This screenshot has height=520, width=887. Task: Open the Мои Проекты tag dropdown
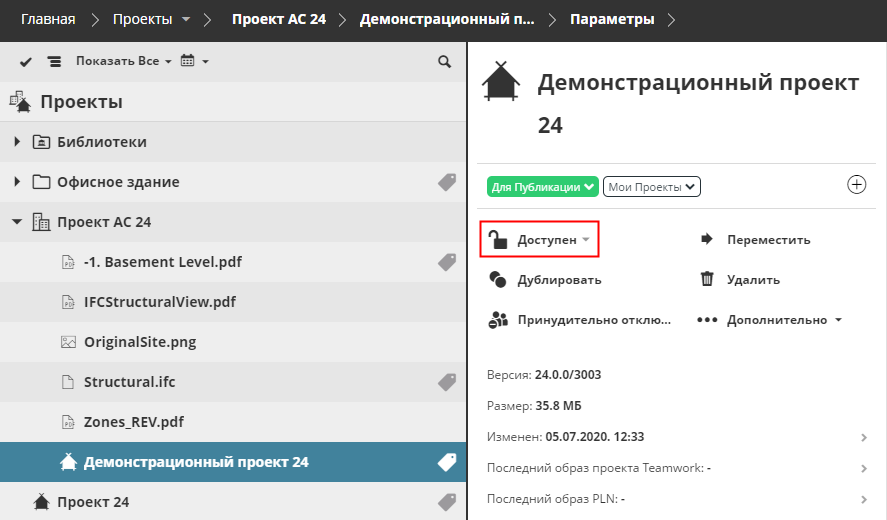pos(652,187)
